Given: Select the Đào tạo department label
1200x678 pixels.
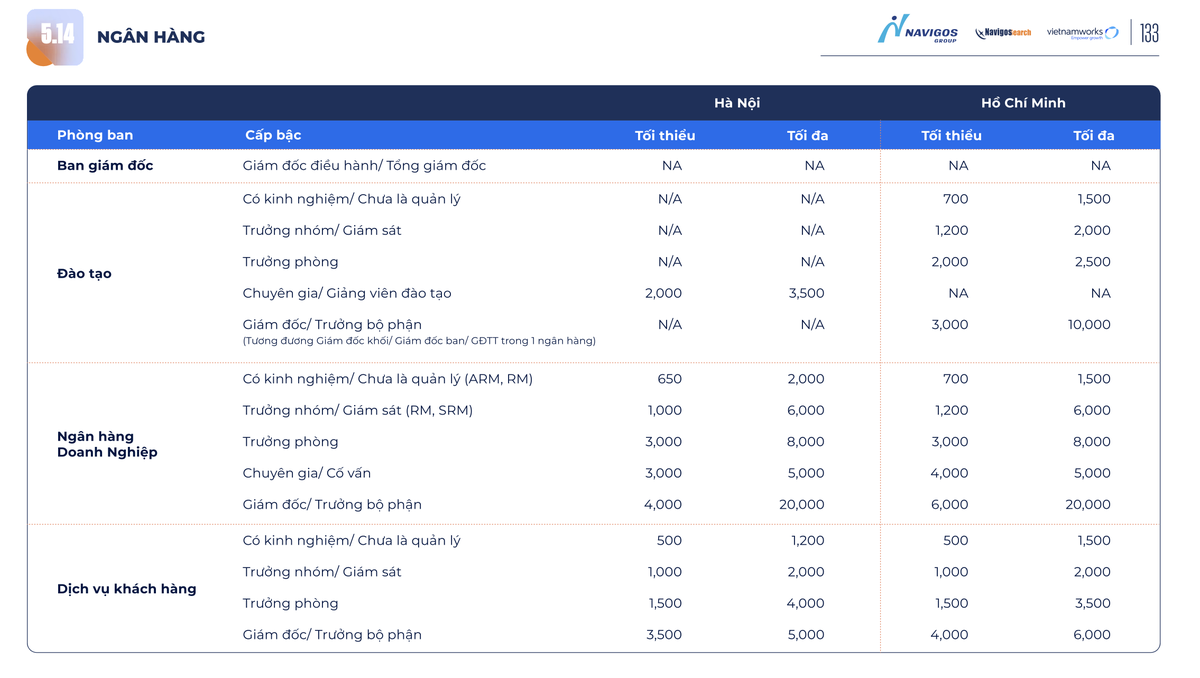Looking at the screenshot, I should pos(84,274).
